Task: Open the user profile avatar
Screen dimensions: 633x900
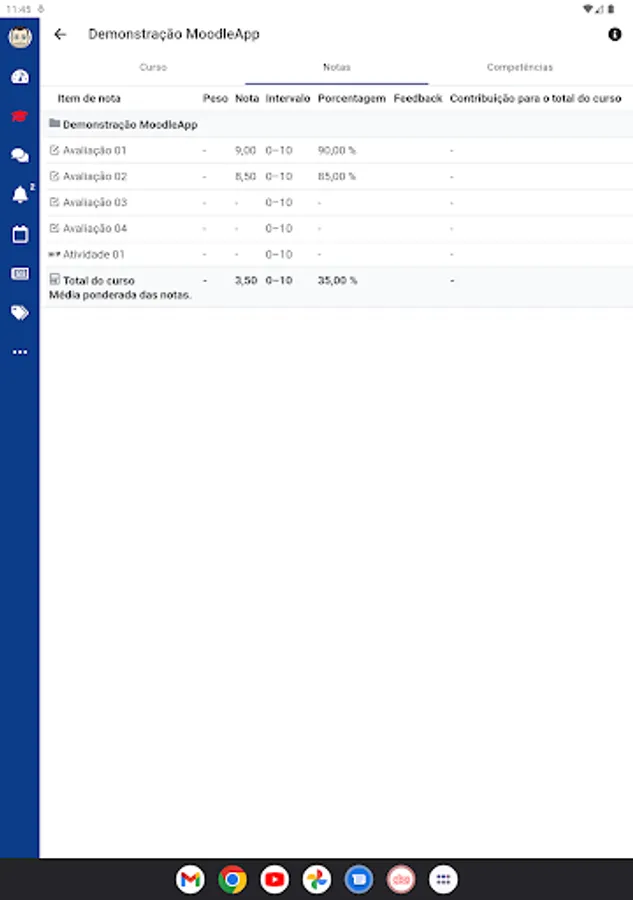Action: 20,37
